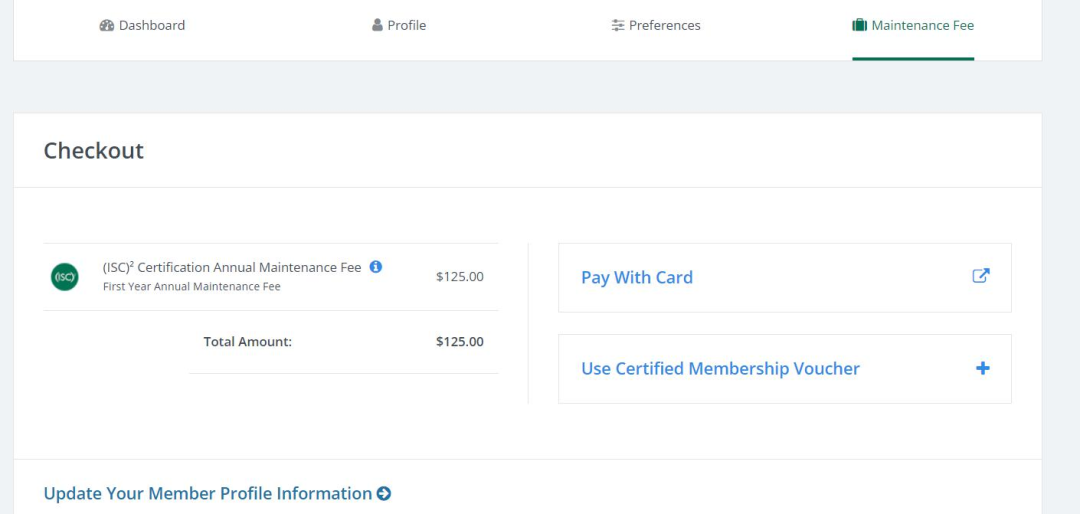
Task: Click Use Certified Membership Voucher text
Action: [x=720, y=369]
